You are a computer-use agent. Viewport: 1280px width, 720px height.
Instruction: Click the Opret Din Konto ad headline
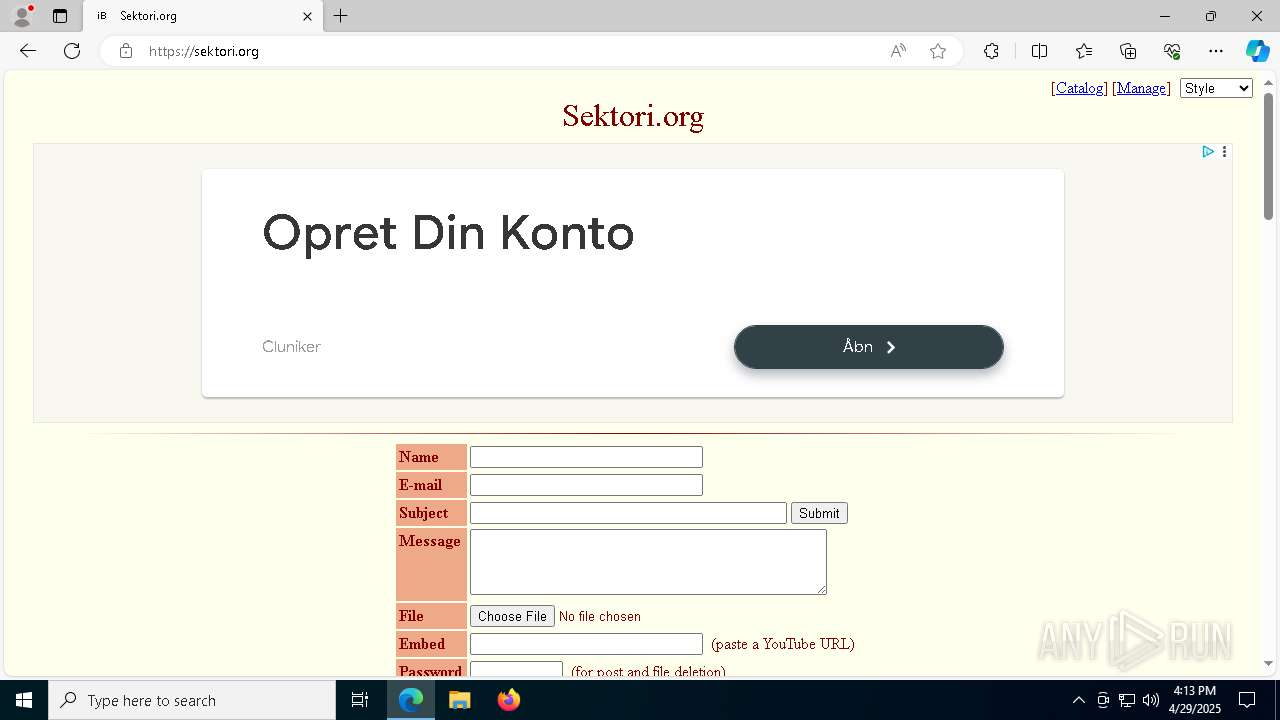[448, 233]
